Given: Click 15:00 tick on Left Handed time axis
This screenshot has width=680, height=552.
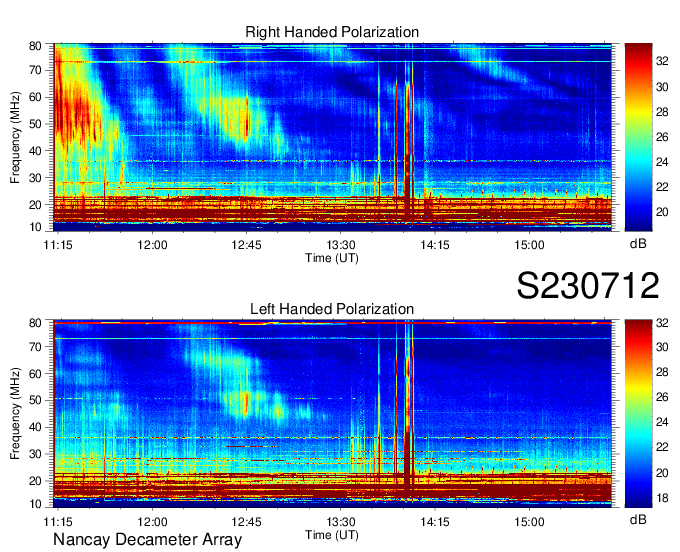Looking at the screenshot, I should [529, 522].
